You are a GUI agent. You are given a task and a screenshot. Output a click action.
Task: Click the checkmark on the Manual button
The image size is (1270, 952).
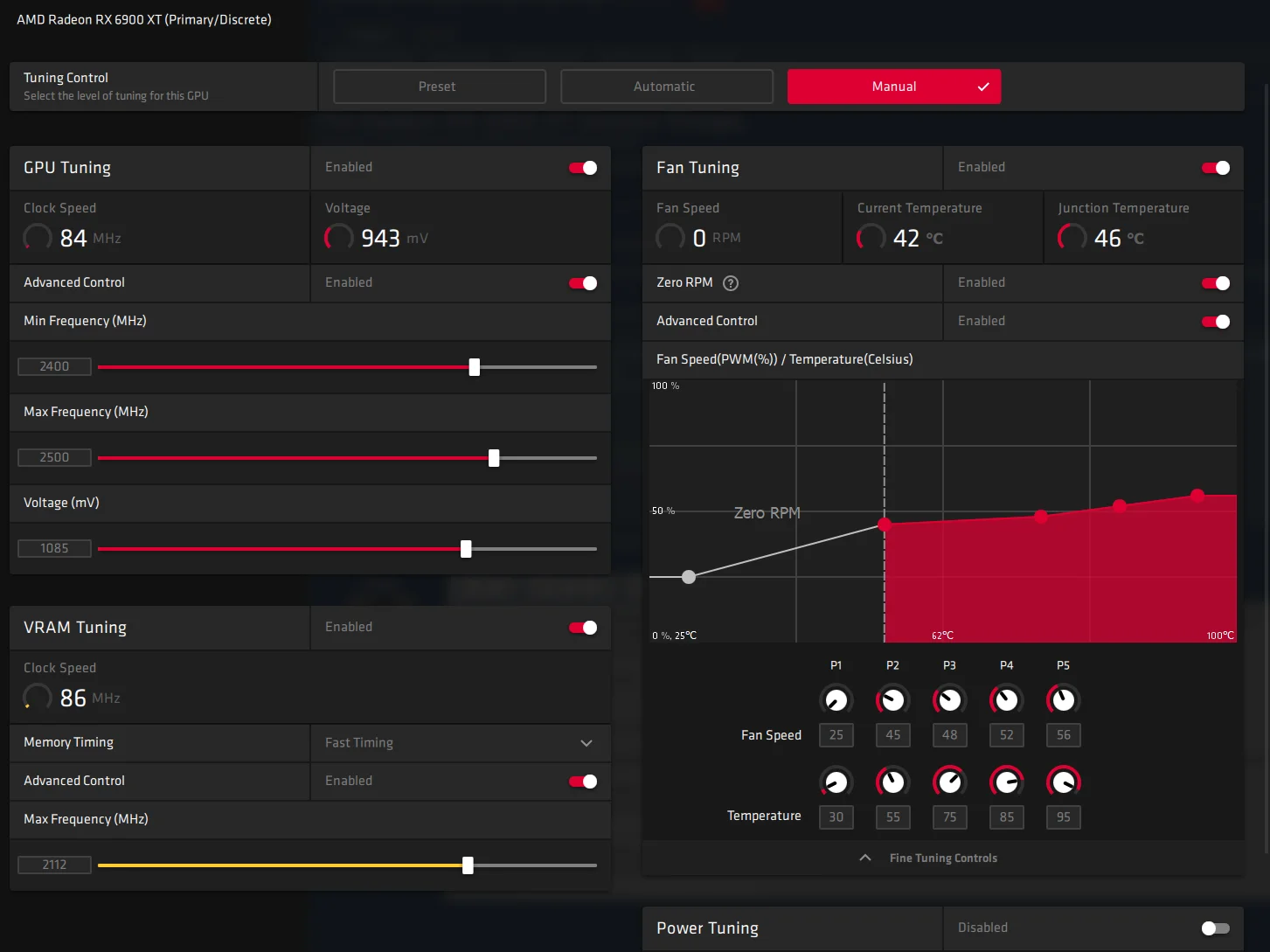983,87
